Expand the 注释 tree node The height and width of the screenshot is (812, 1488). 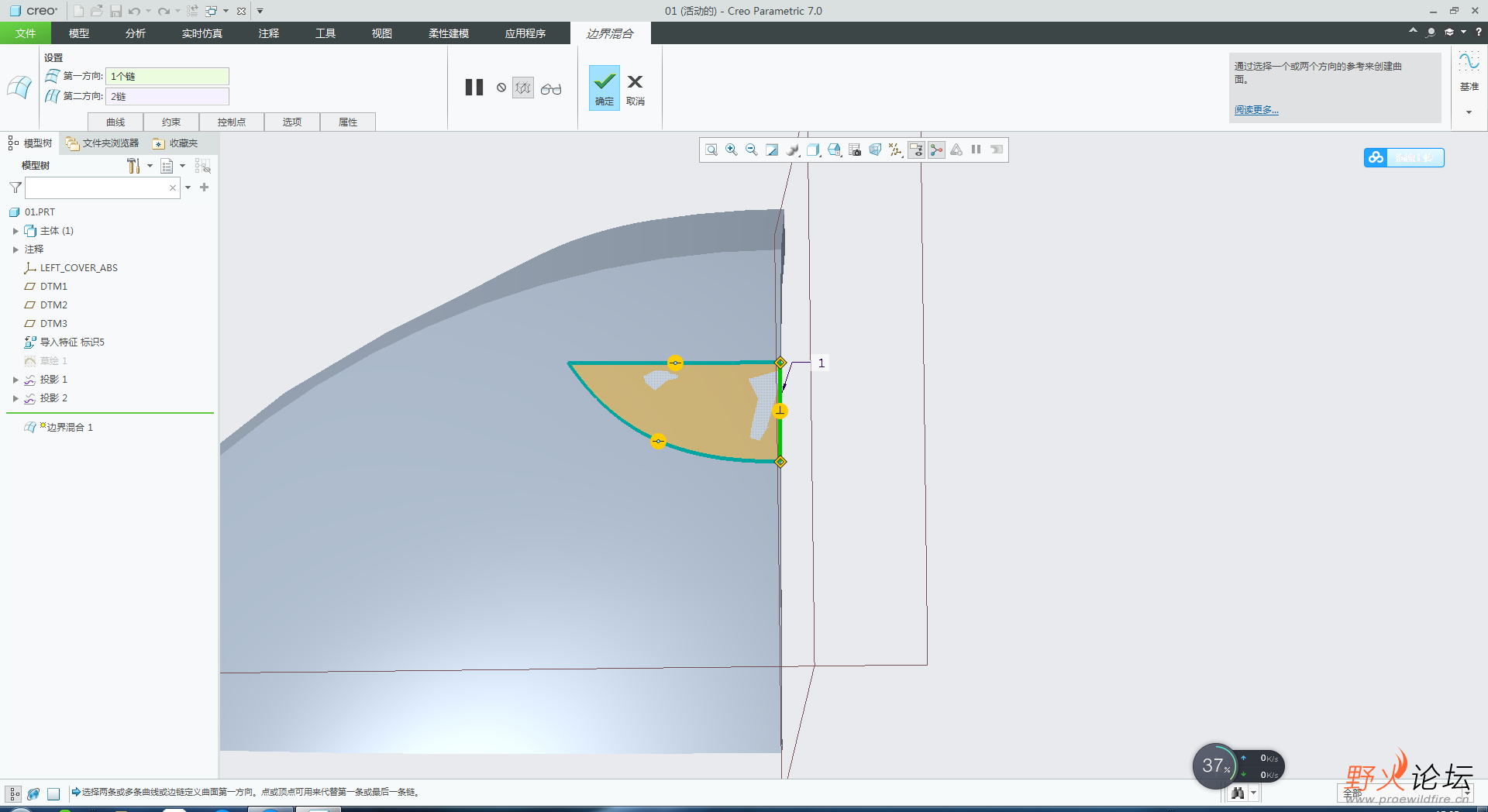(x=15, y=249)
